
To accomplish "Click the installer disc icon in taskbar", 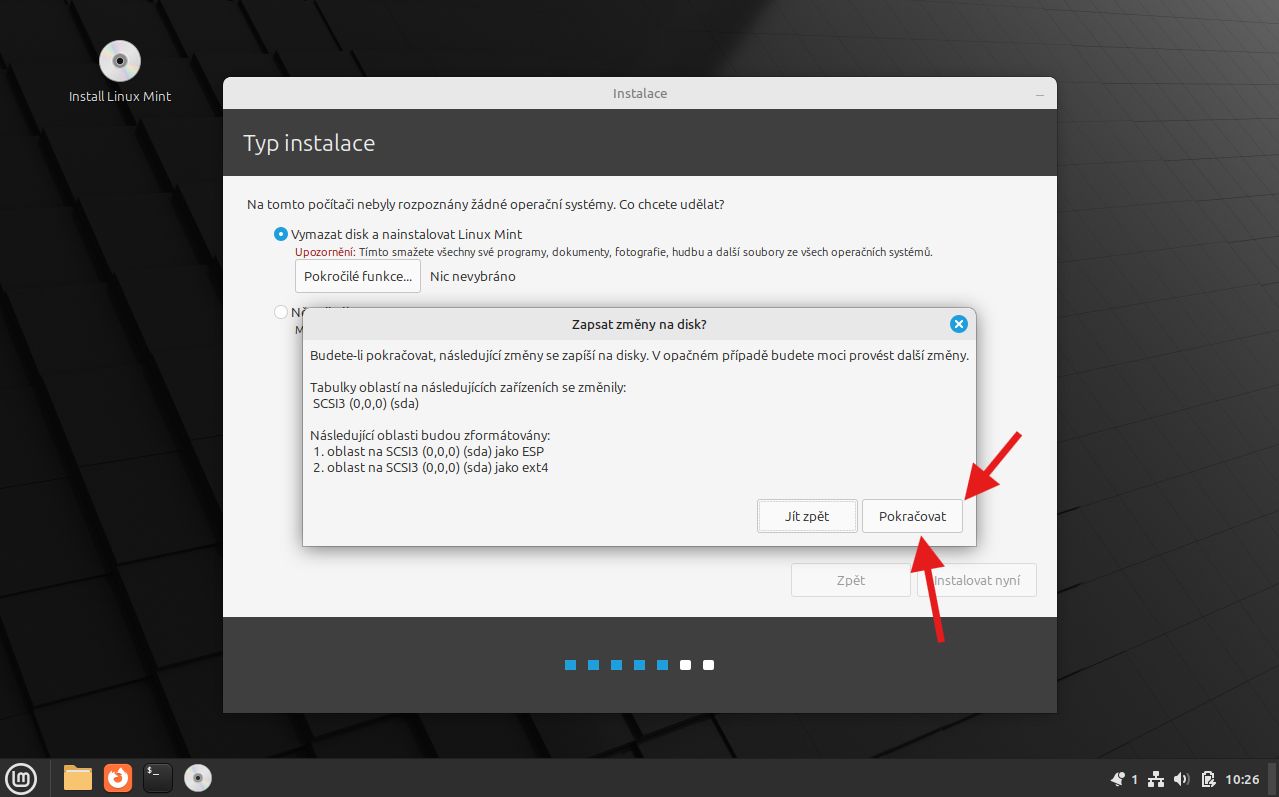I will point(198,777).
